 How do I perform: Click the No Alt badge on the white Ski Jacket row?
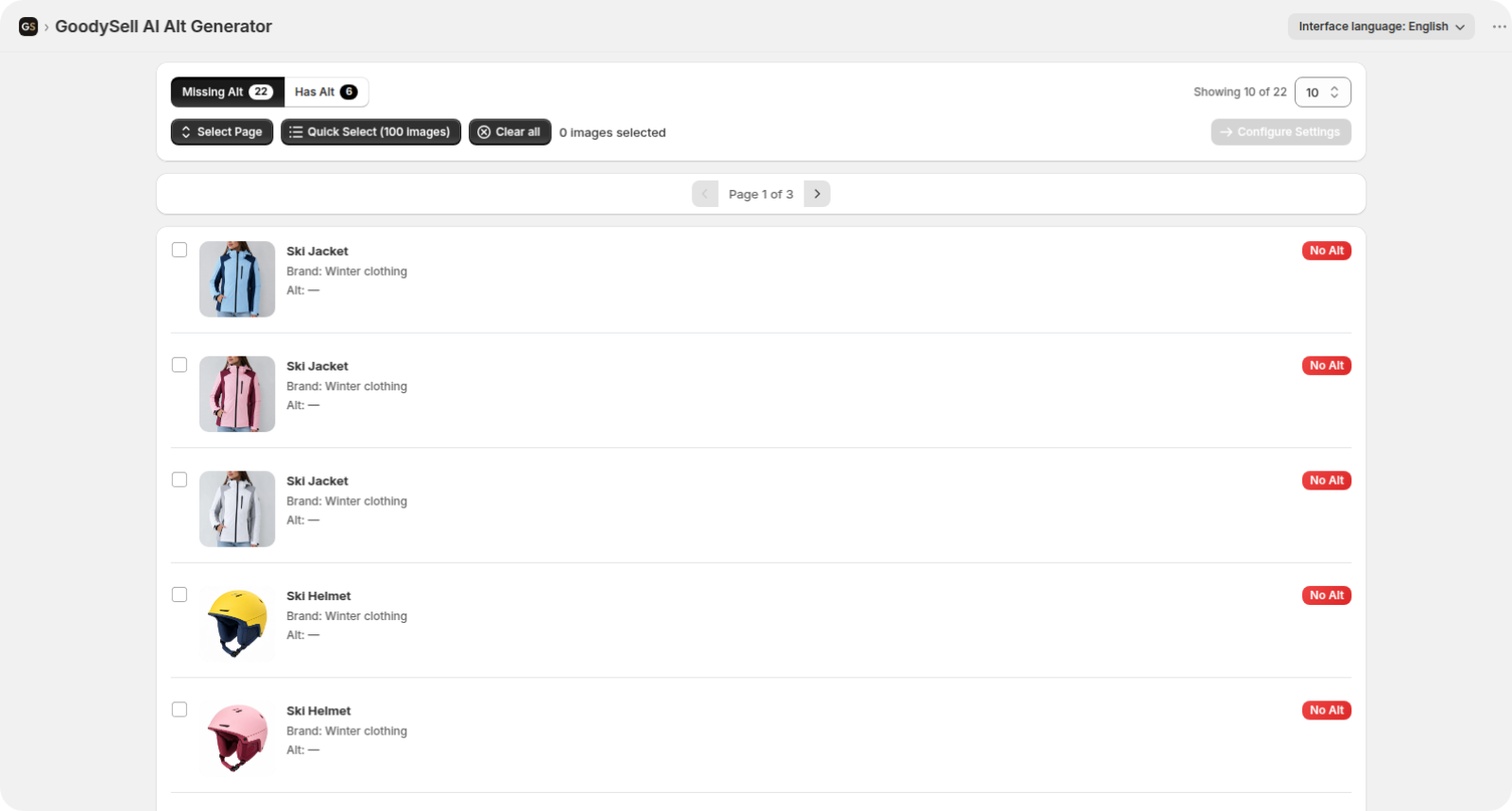[1327, 480]
